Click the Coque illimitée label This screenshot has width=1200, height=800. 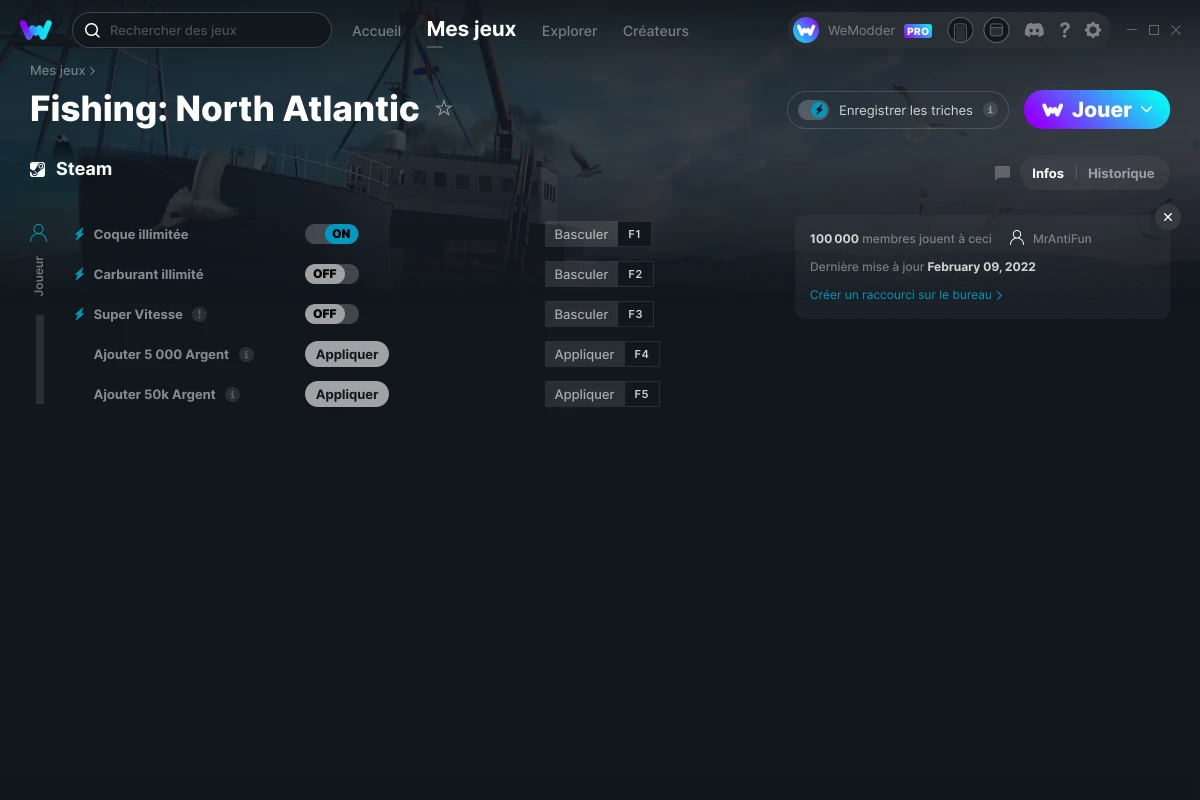tap(141, 234)
